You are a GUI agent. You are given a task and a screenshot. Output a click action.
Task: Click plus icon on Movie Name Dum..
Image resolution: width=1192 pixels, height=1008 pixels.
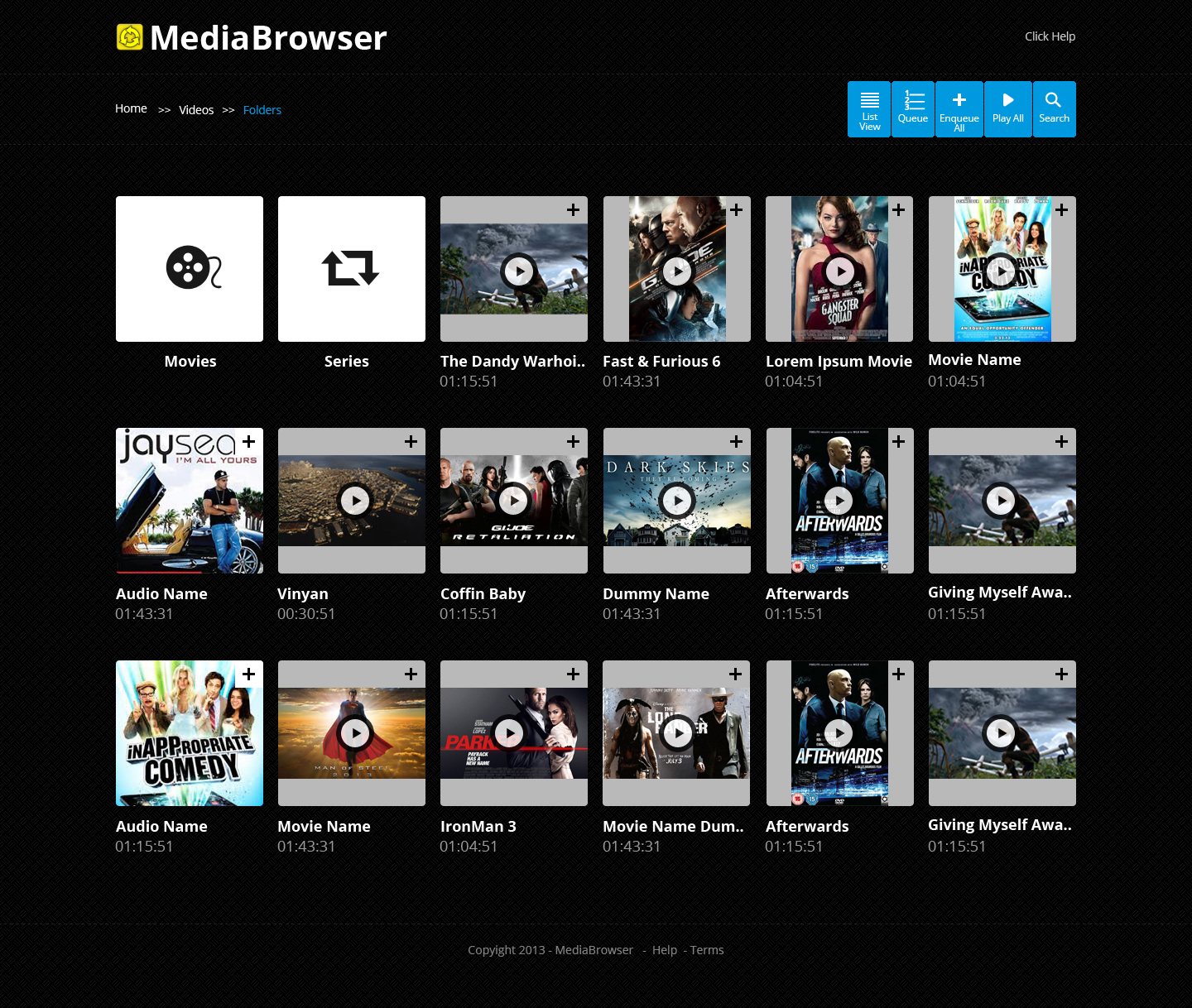point(735,674)
